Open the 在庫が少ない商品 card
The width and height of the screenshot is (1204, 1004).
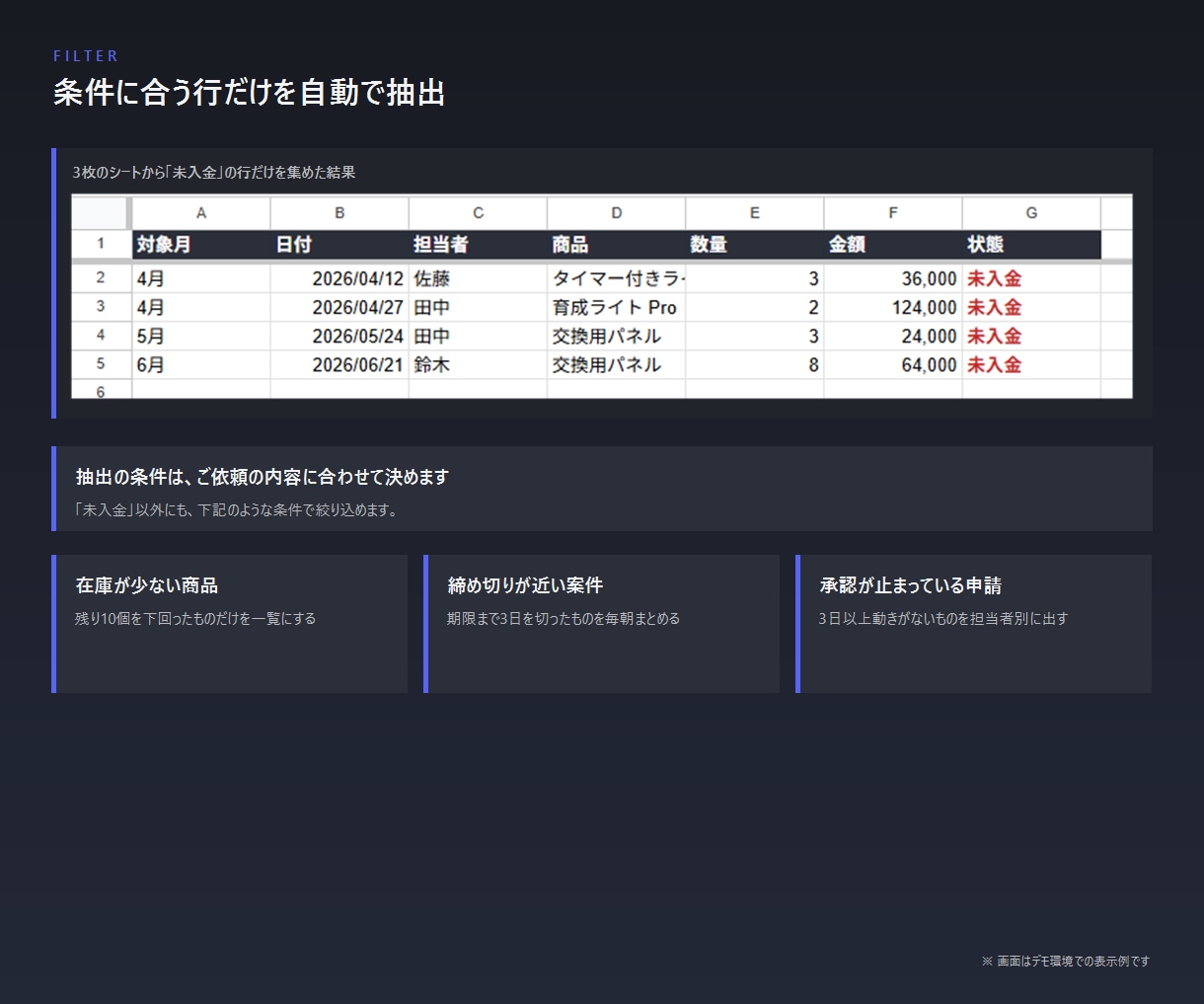pyautogui.click(x=230, y=624)
